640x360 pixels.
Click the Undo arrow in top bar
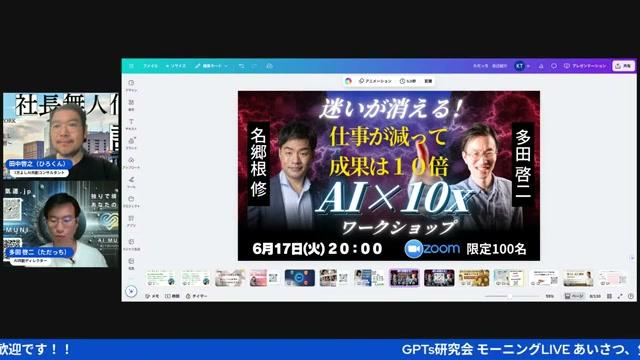pyautogui.click(x=242, y=66)
